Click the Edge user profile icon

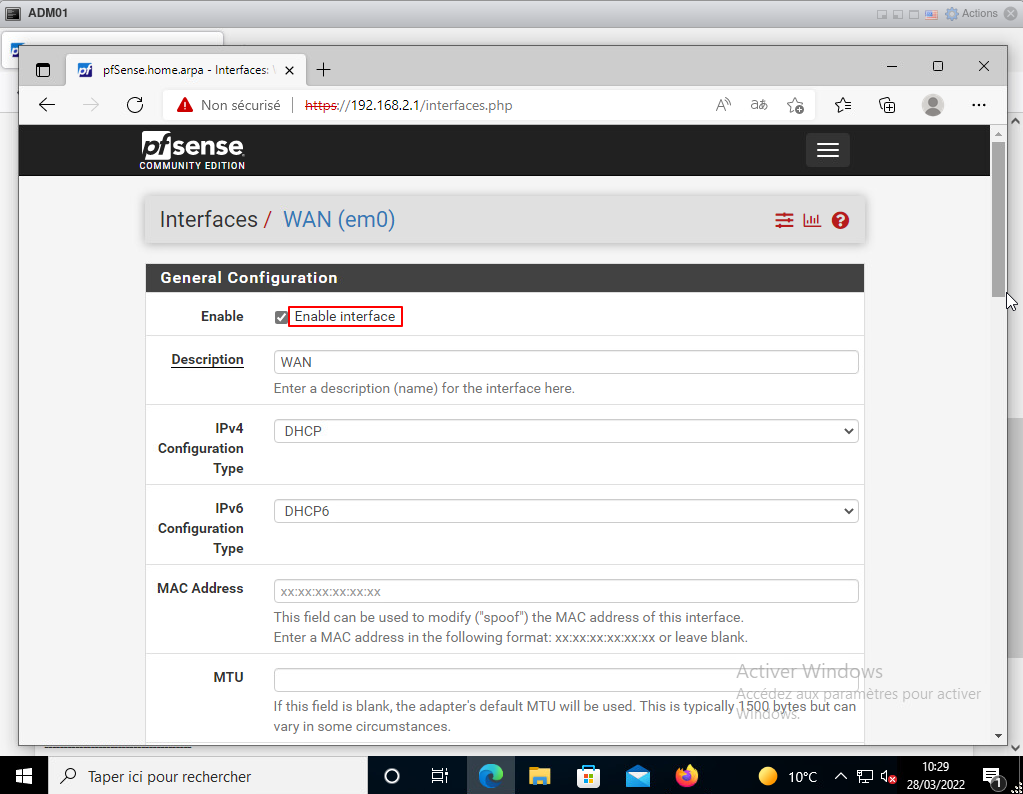[933, 105]
